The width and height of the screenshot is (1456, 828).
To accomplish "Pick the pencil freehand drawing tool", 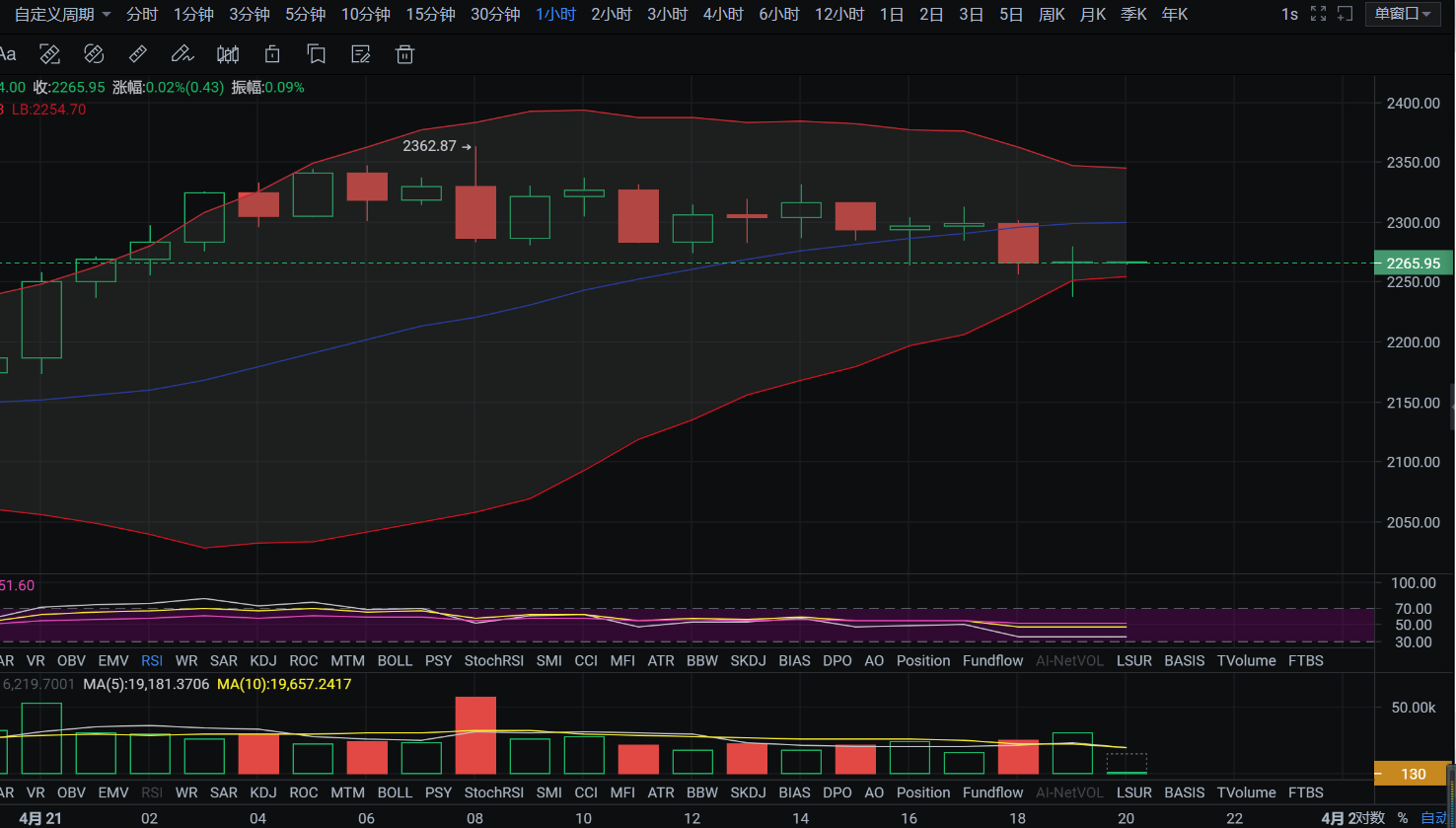I will 182,54.
